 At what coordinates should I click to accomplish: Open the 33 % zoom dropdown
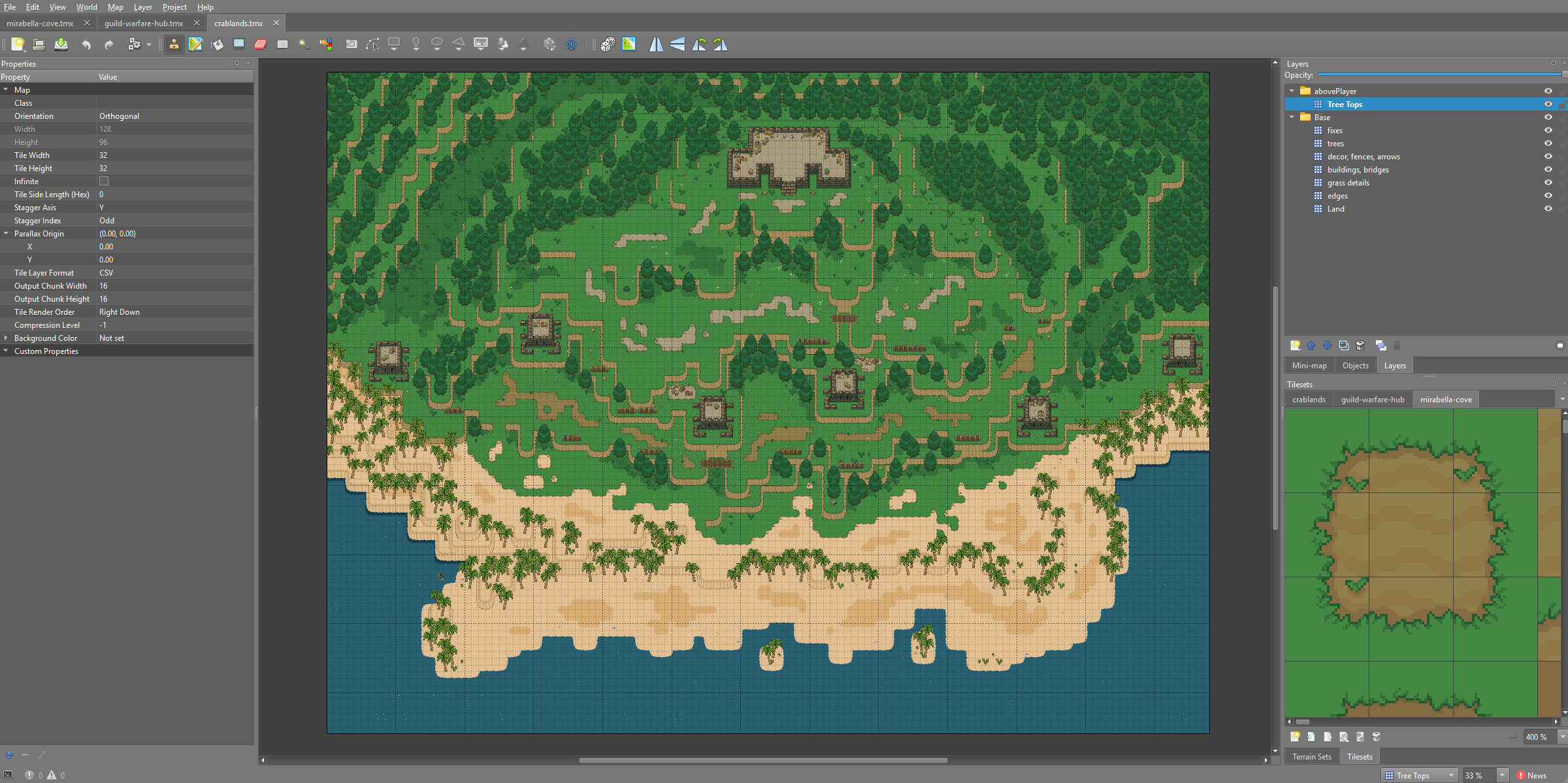tap(1502, 775)
